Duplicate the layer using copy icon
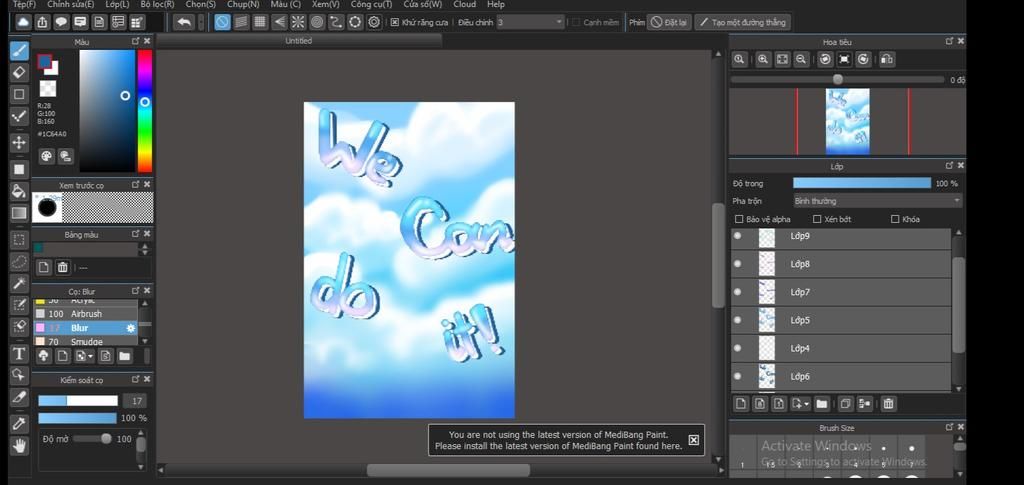This screenshot has width=1024, height=485. click(845, 404)
